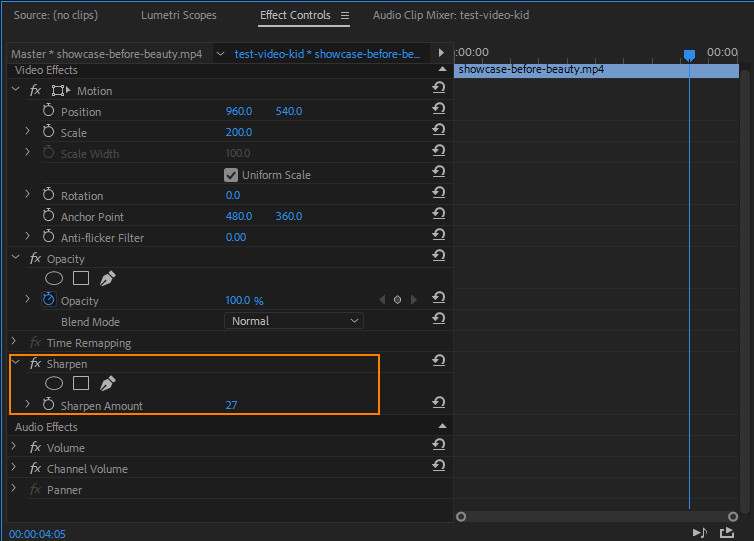Screen dimensions: 754x541
Task: Click Scale value 200.0
Action: [239, 132]
